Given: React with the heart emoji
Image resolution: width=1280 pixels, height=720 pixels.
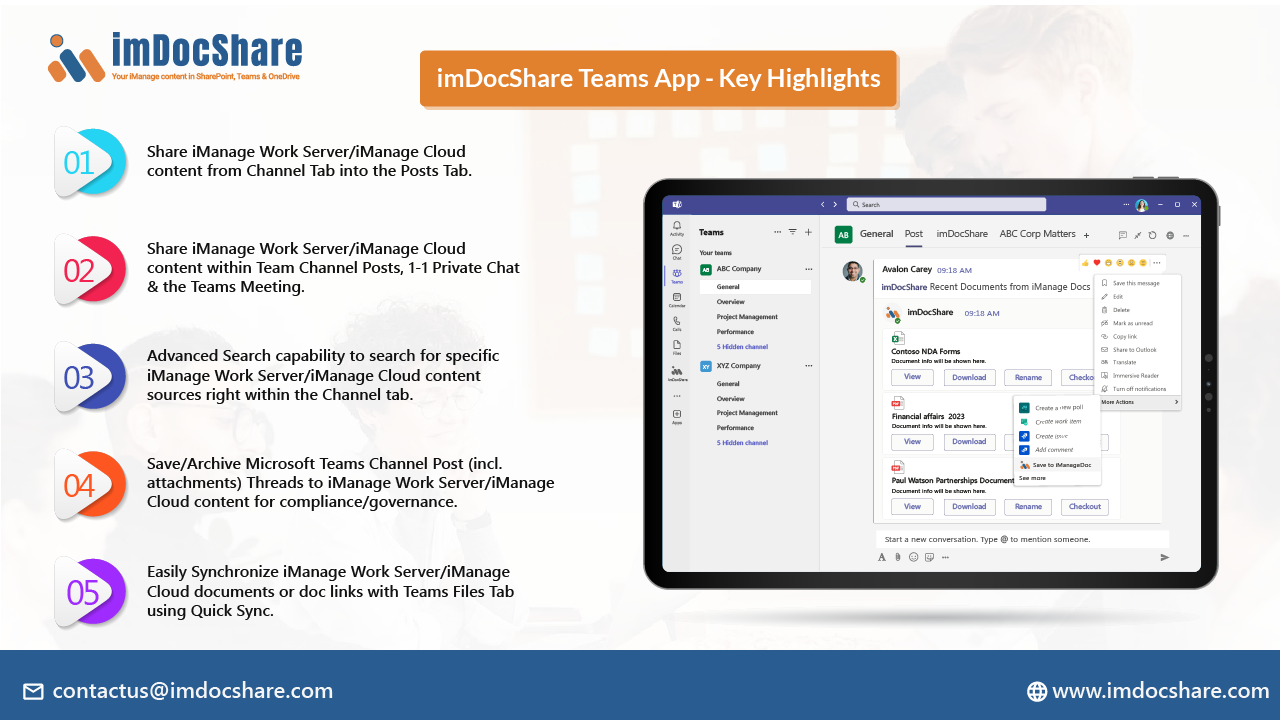Looking at the screenshot, I should (1096, 263).
